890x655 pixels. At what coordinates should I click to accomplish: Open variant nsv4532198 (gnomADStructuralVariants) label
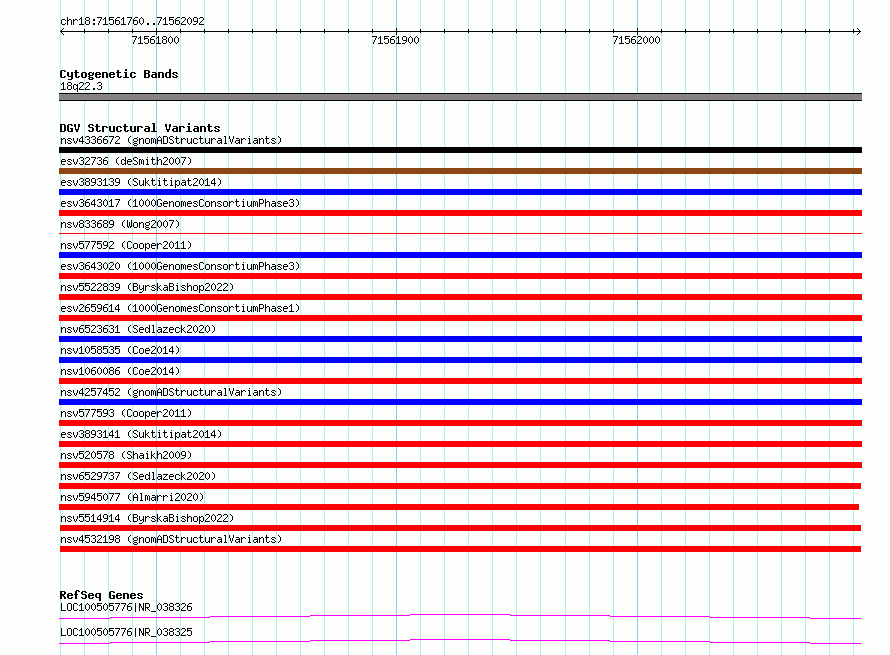171,539
